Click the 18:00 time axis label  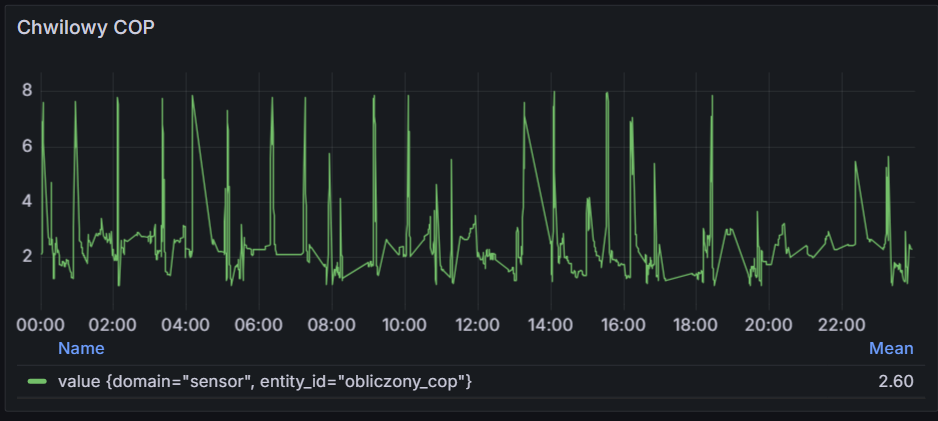coord(695,325)
